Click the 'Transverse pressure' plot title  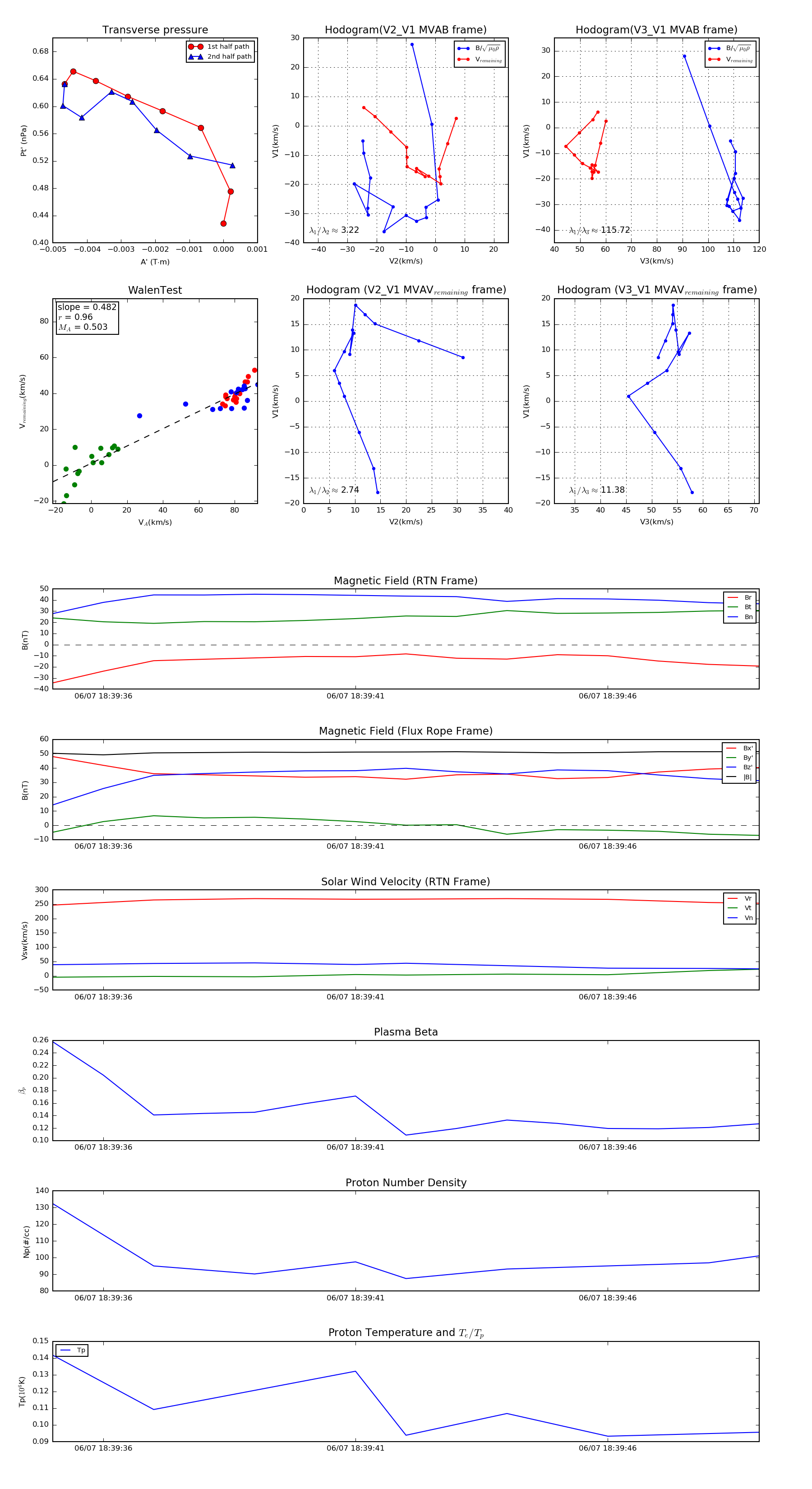pyautogui.click(x=155, y=30)
